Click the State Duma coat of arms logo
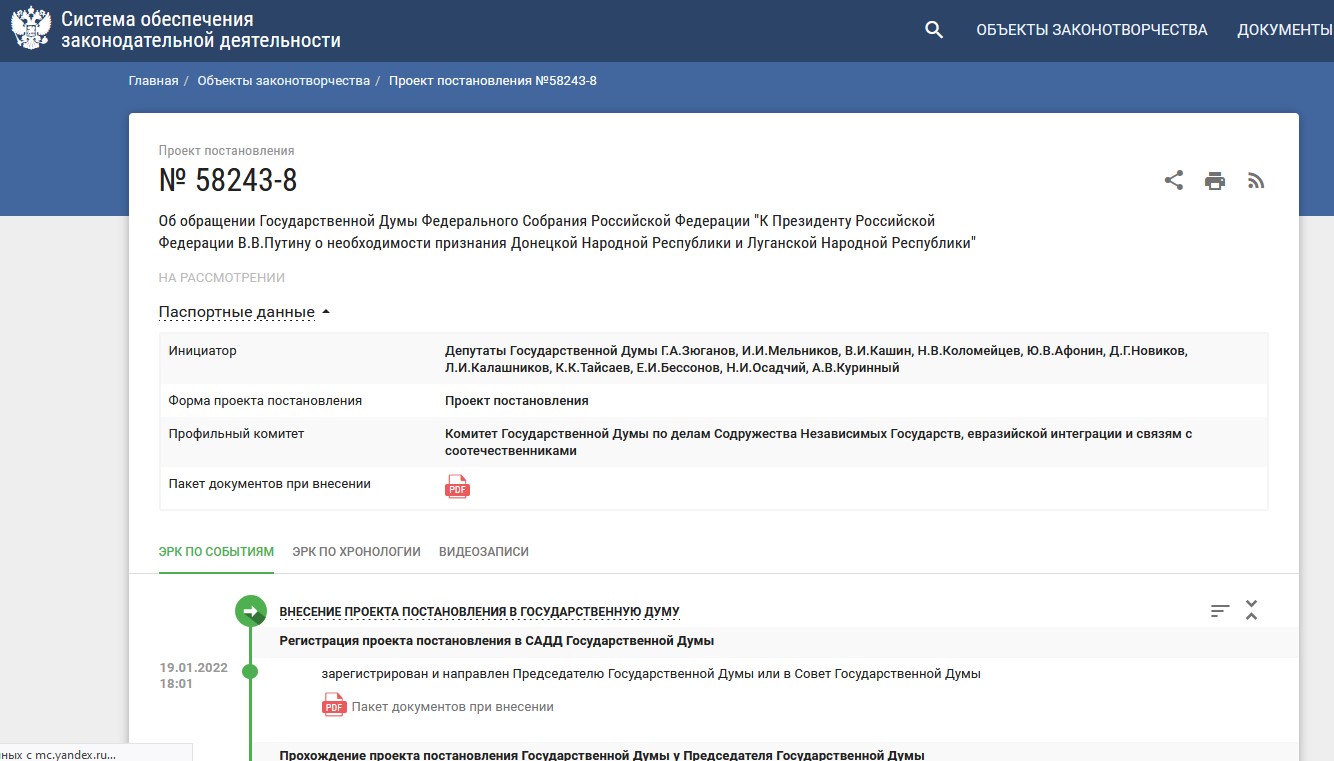Image resolution: width=1334 pixels, height=761 pixels. [x=31, y=29]
